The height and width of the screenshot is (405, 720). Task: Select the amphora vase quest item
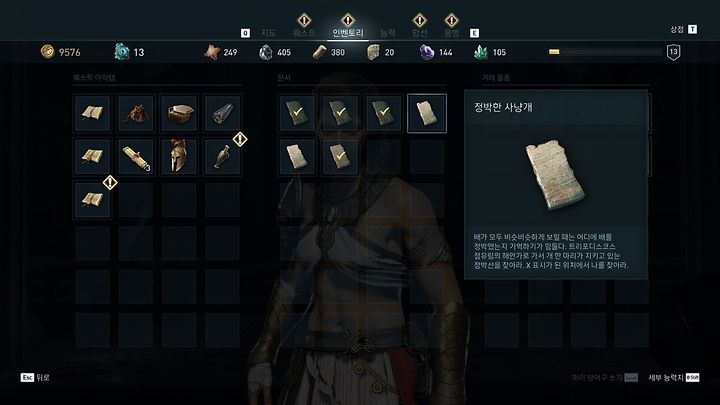point(222,157)
